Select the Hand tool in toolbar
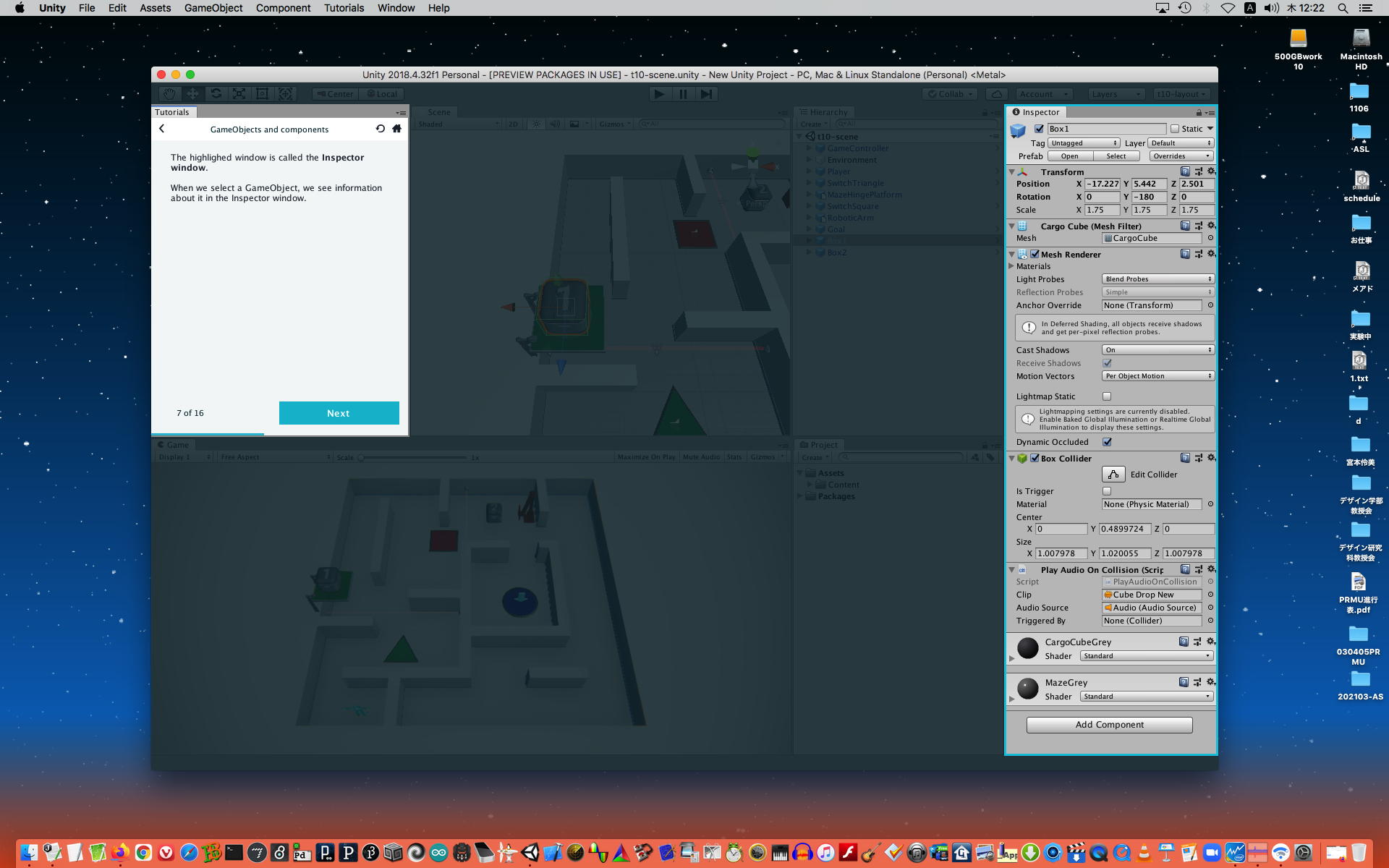Screen dimensions: 1389x868 pos(169,94)
